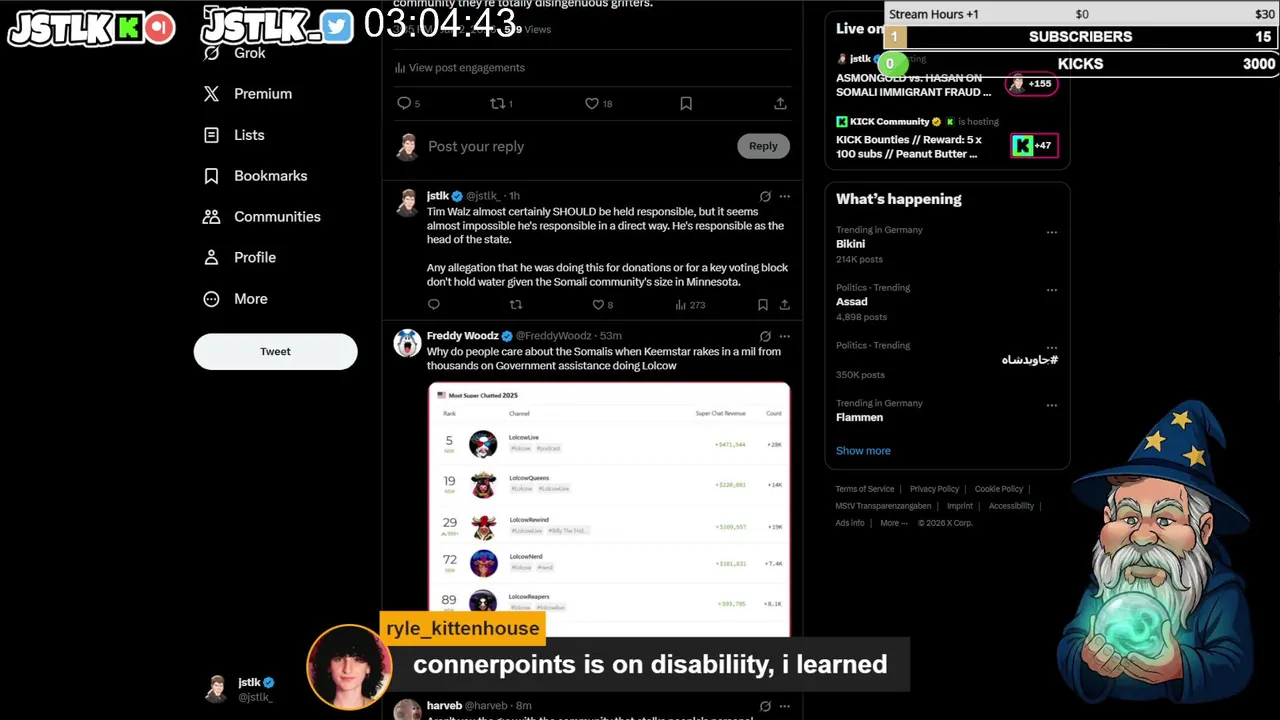Open Privacy Policy link

[x=934, y=489]
